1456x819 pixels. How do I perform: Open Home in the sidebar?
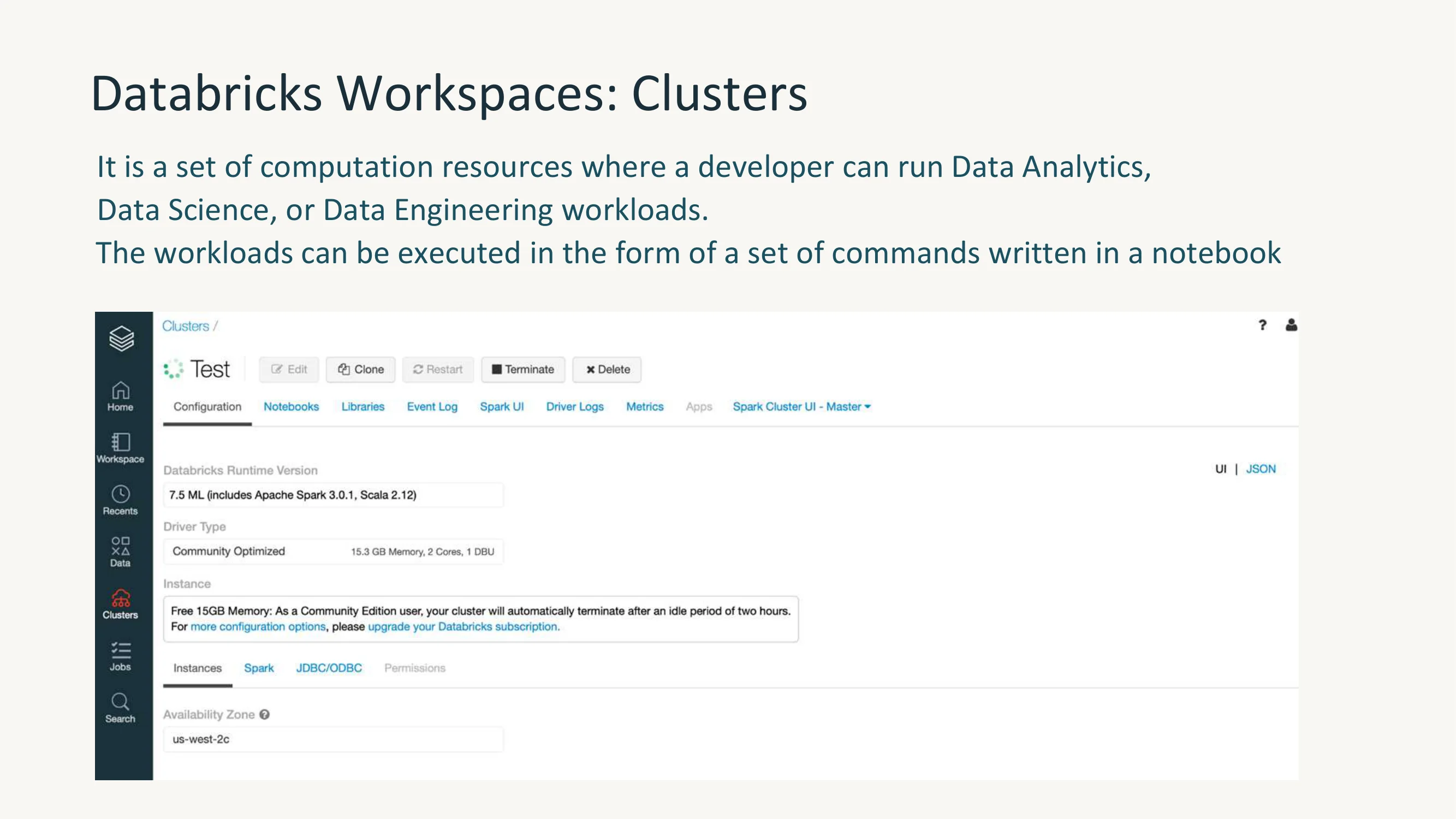[121, 396]
